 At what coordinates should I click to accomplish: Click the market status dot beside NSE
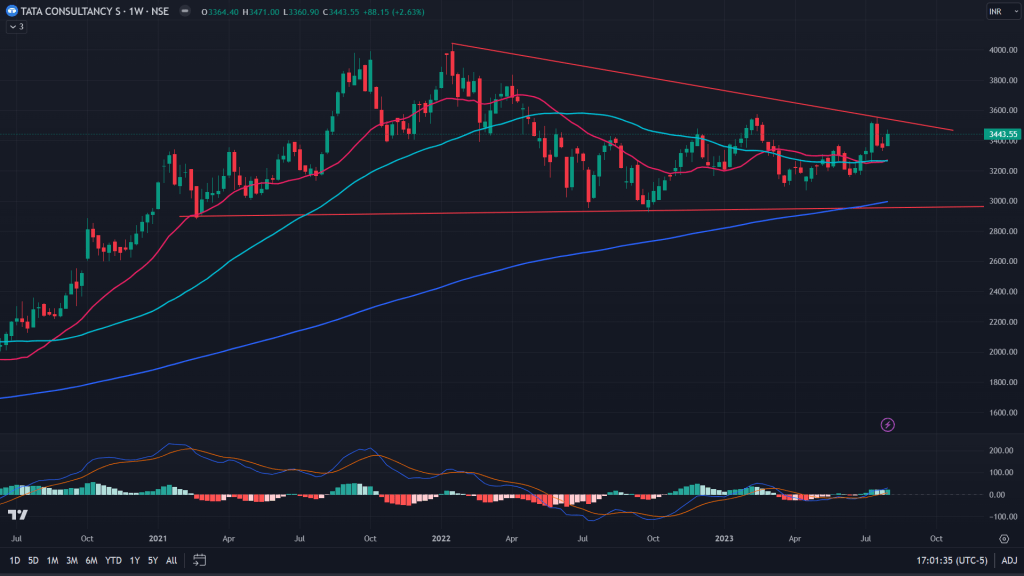pos(183,12)
